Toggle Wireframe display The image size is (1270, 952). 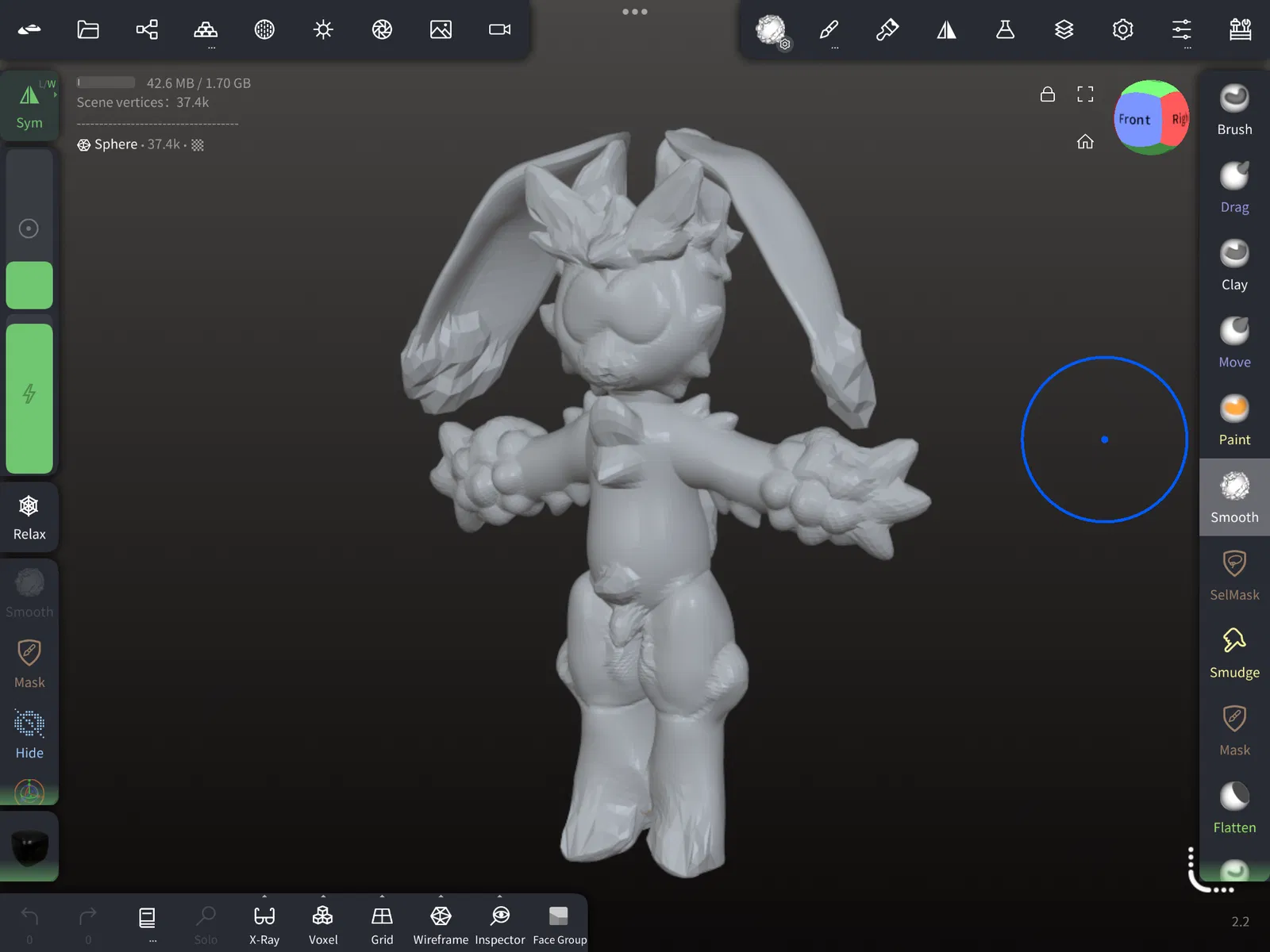pyautogui.click(x=441, y=925)
